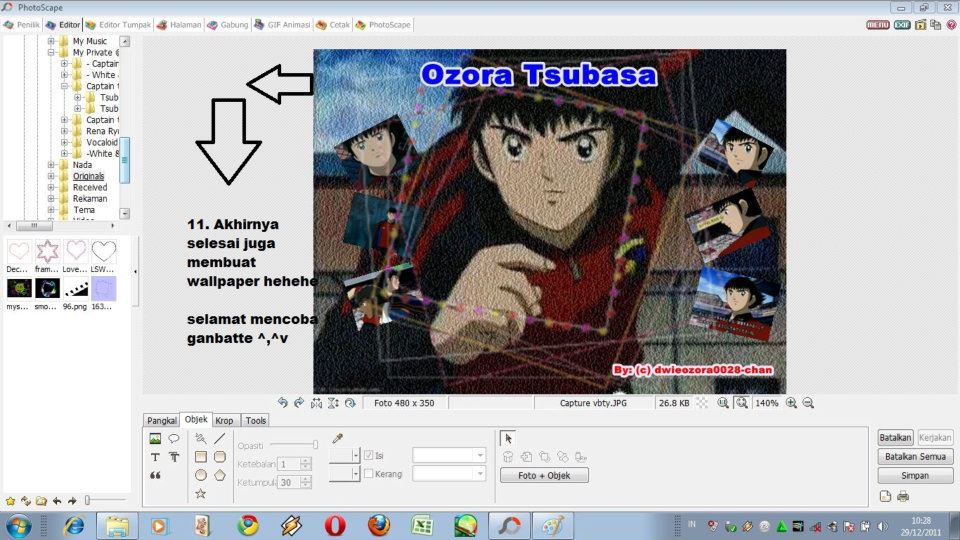
Task: Open the Halaman tab
Action: point(179,24)
